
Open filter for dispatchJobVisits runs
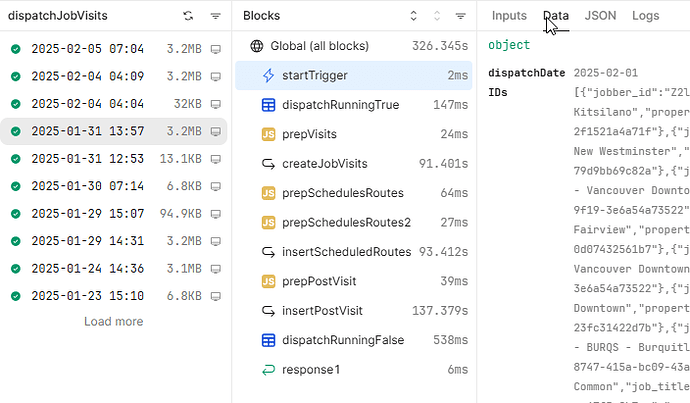(x=215, y=16)
